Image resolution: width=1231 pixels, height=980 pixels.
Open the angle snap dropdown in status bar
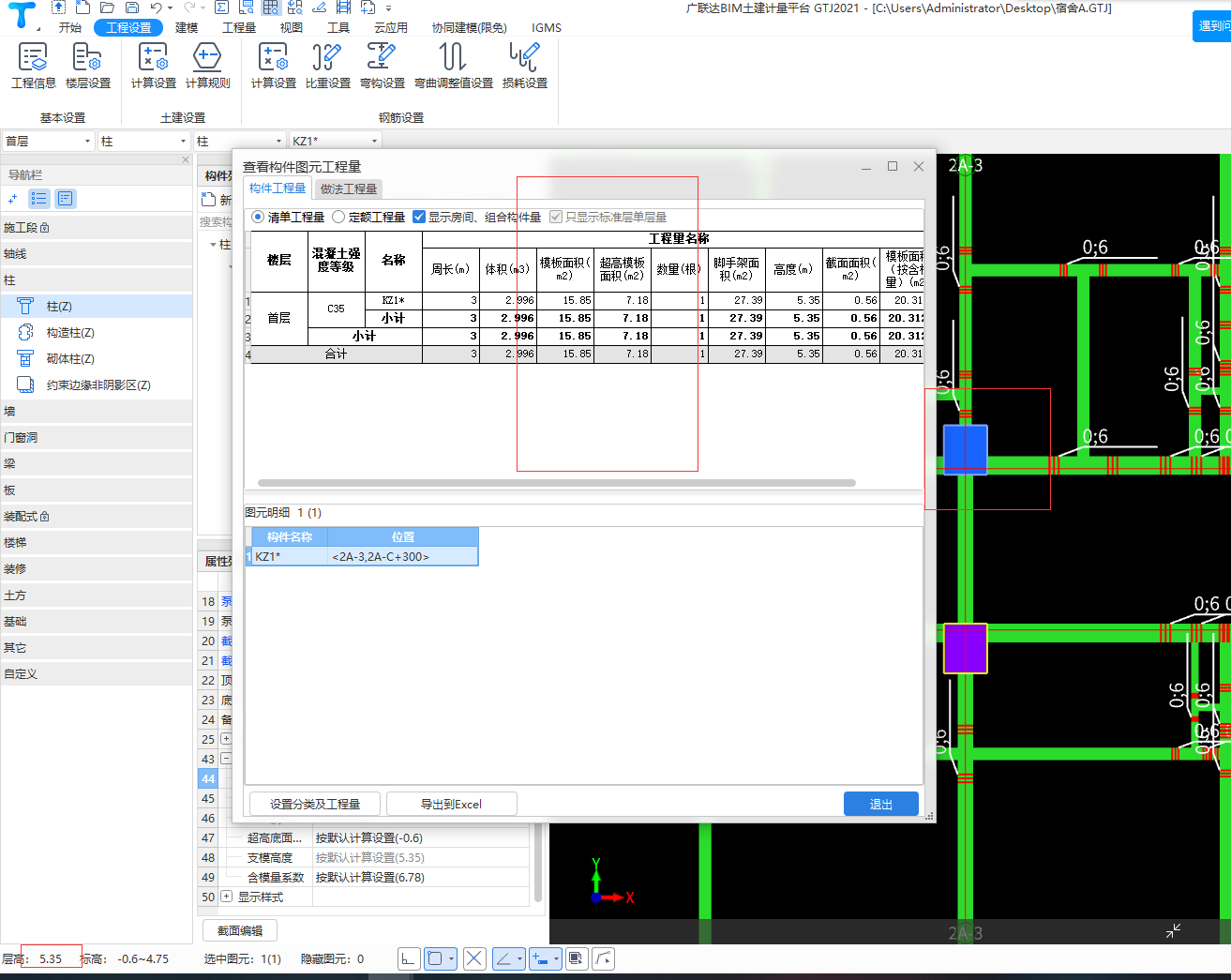(519, 958)
